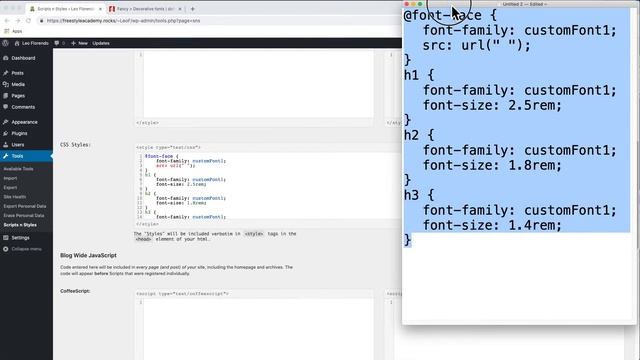Image resolution: width=640 pixels, height=360 pixels.
Task: Click the Collapse menu arrow icon
Action: pyautogui.click(x=6, y=249)
